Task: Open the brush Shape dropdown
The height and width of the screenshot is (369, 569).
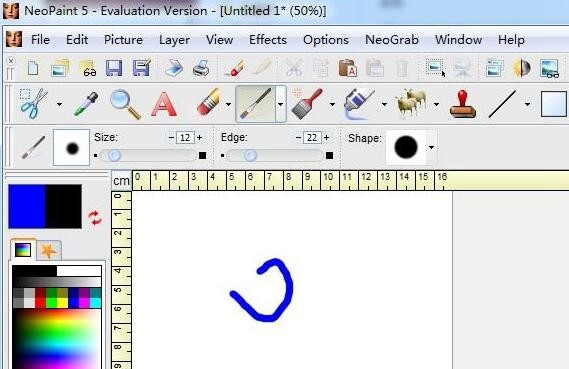Action: pyautogui.click(x=431, y=148)
